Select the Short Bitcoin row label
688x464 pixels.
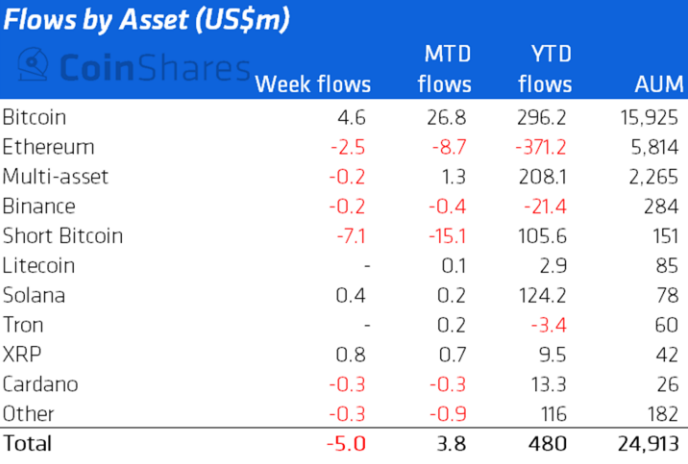coord(63,236)
